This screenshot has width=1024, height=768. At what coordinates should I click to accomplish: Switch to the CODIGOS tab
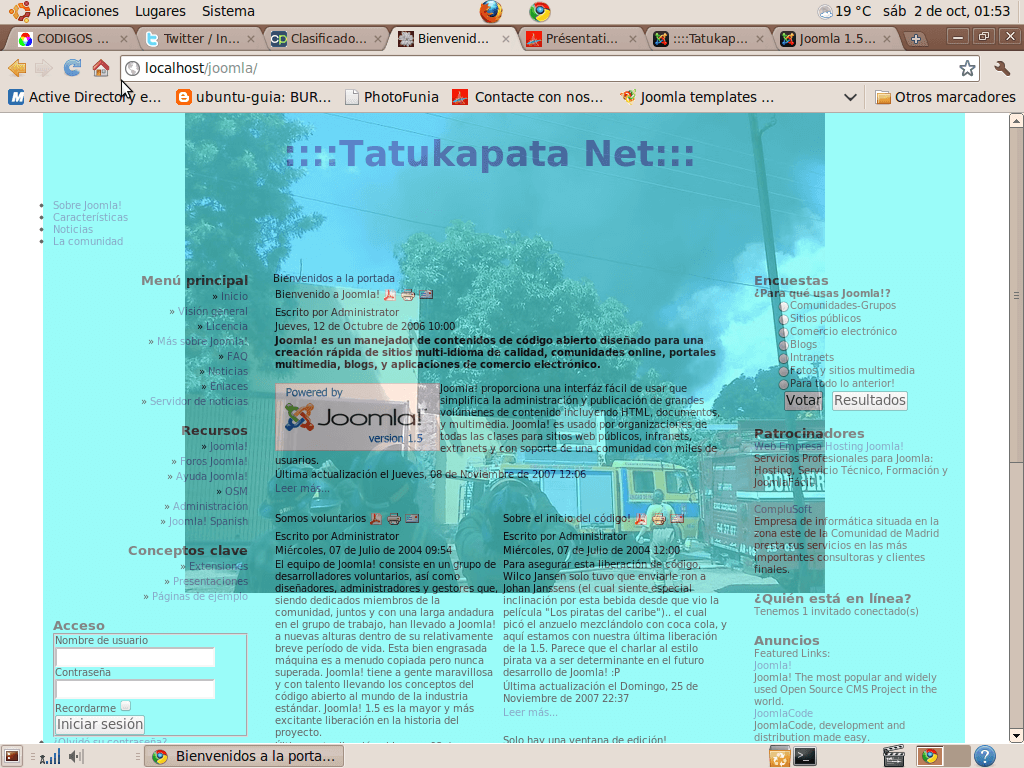point(72,39)
